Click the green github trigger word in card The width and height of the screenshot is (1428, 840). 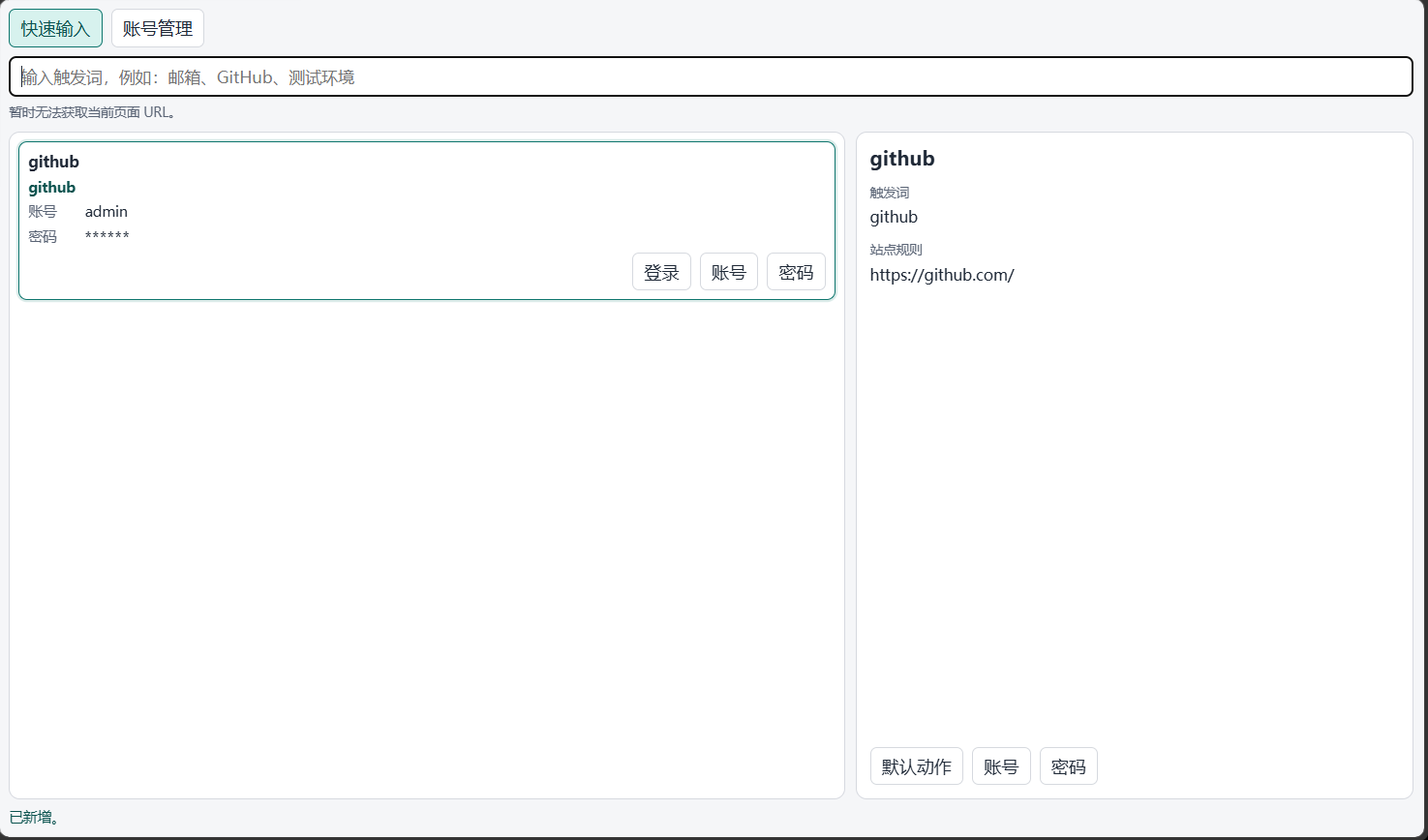coord(52,187)
